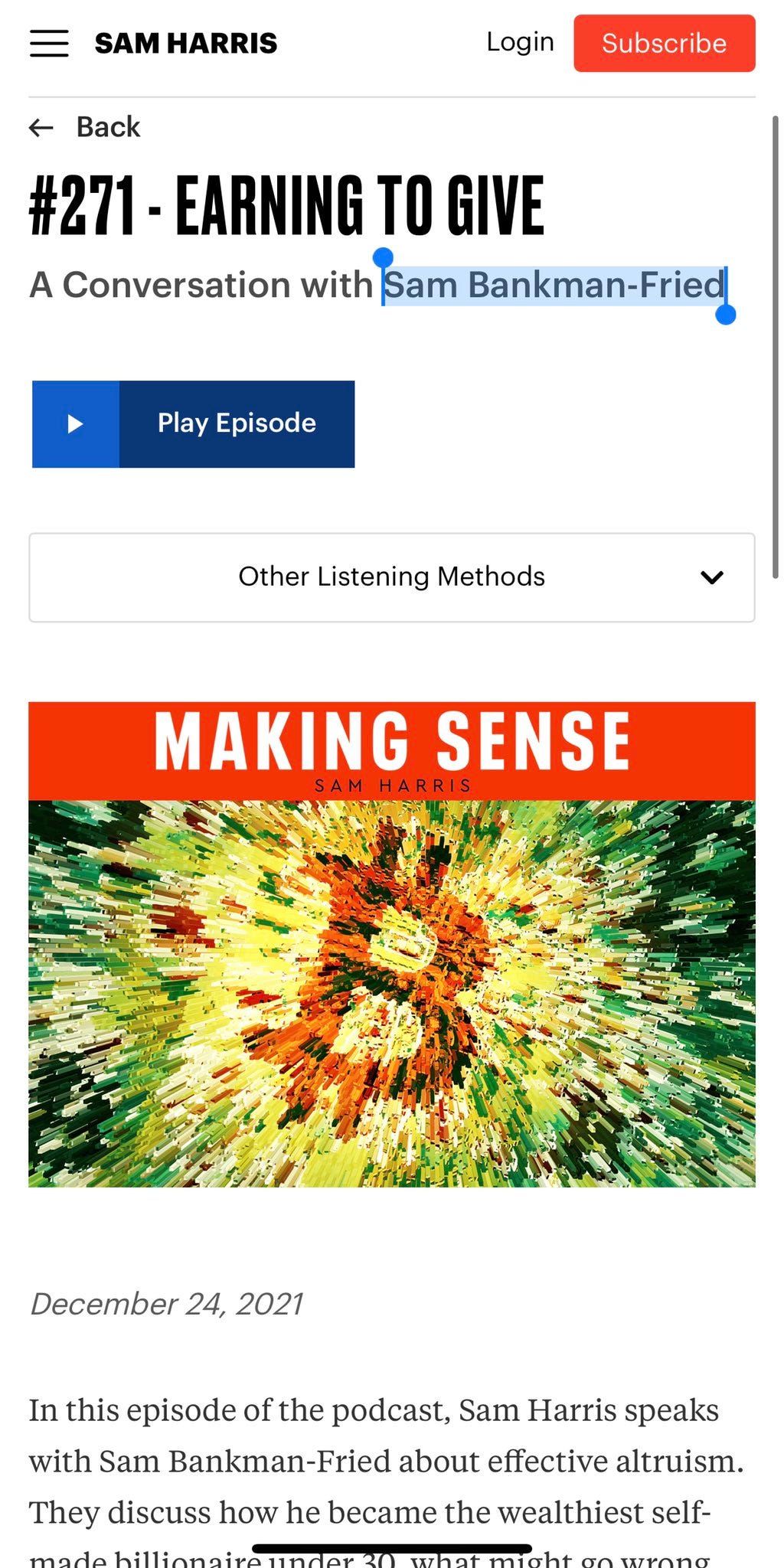This screenshot has width=784, height=1568.
Task: Tap the Making Sense red banner header
Action: click(x=392, y=751)
